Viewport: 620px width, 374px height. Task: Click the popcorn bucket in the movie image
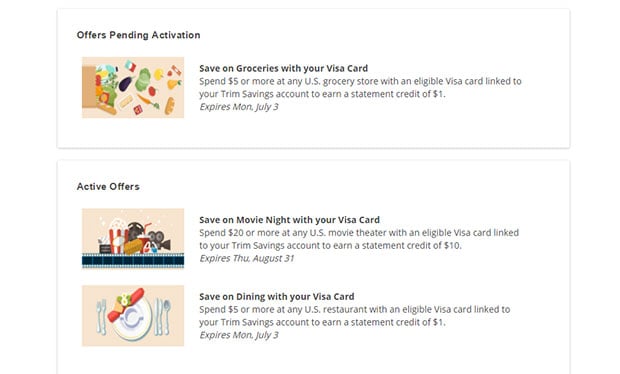(117, 236)
